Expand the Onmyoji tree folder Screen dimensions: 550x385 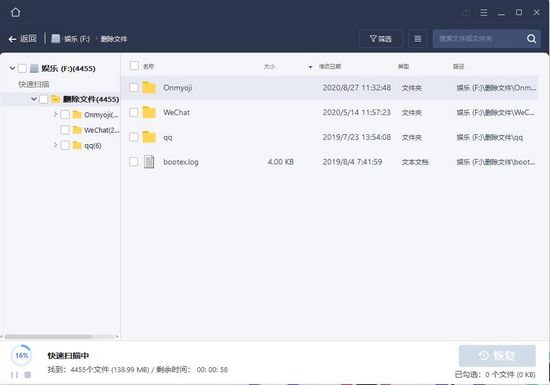55,114
